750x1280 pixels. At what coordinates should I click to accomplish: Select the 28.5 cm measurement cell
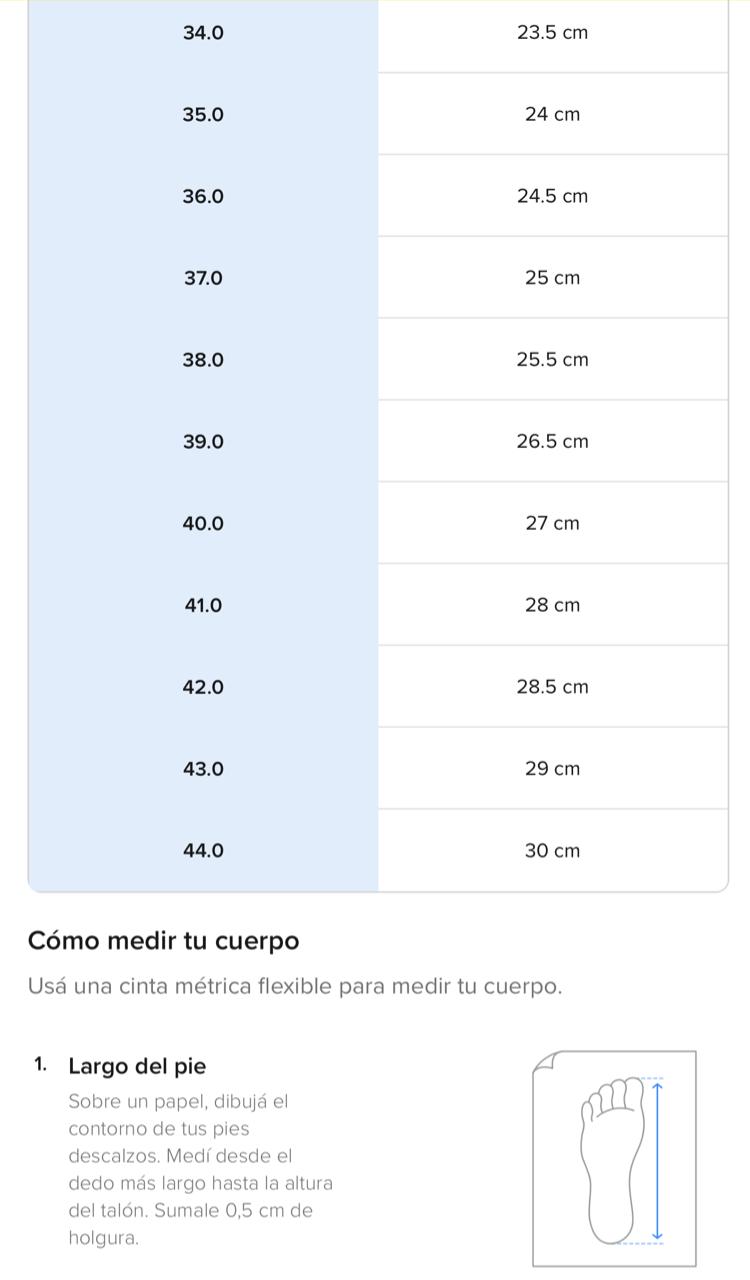(552, 688)
